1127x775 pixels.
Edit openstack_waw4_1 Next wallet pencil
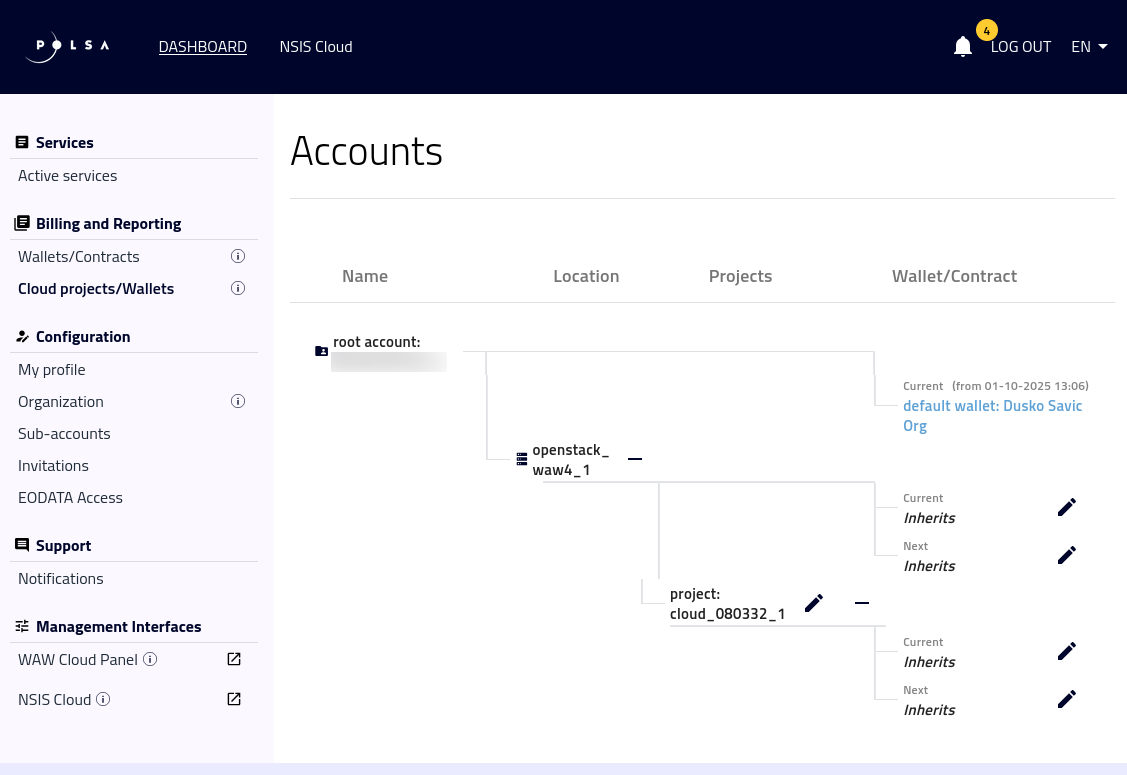[1067, 555]
